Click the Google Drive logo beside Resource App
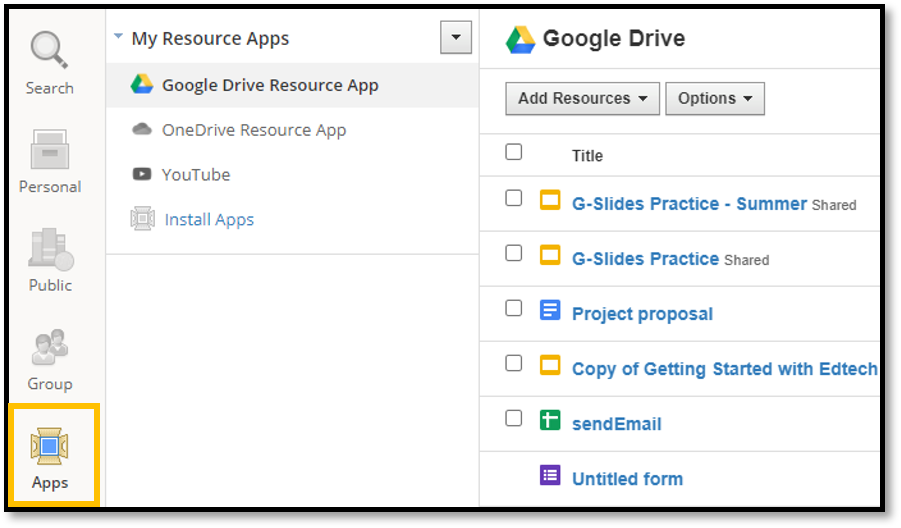901x528 pixels. (142, 84)
